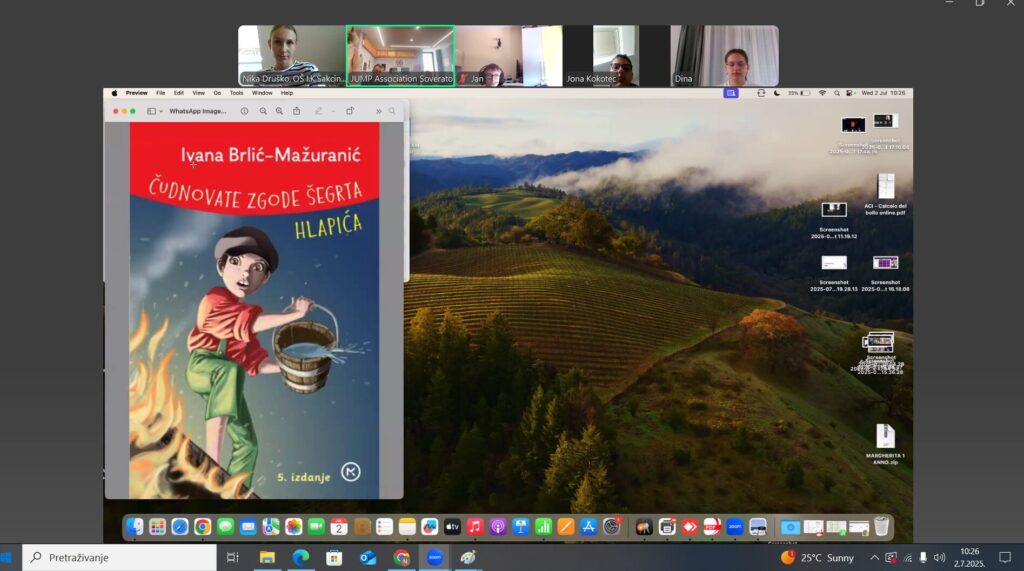Click the purple screen-sharing menu bar icon
This screenshot has width=1024, height=571.
731,93
